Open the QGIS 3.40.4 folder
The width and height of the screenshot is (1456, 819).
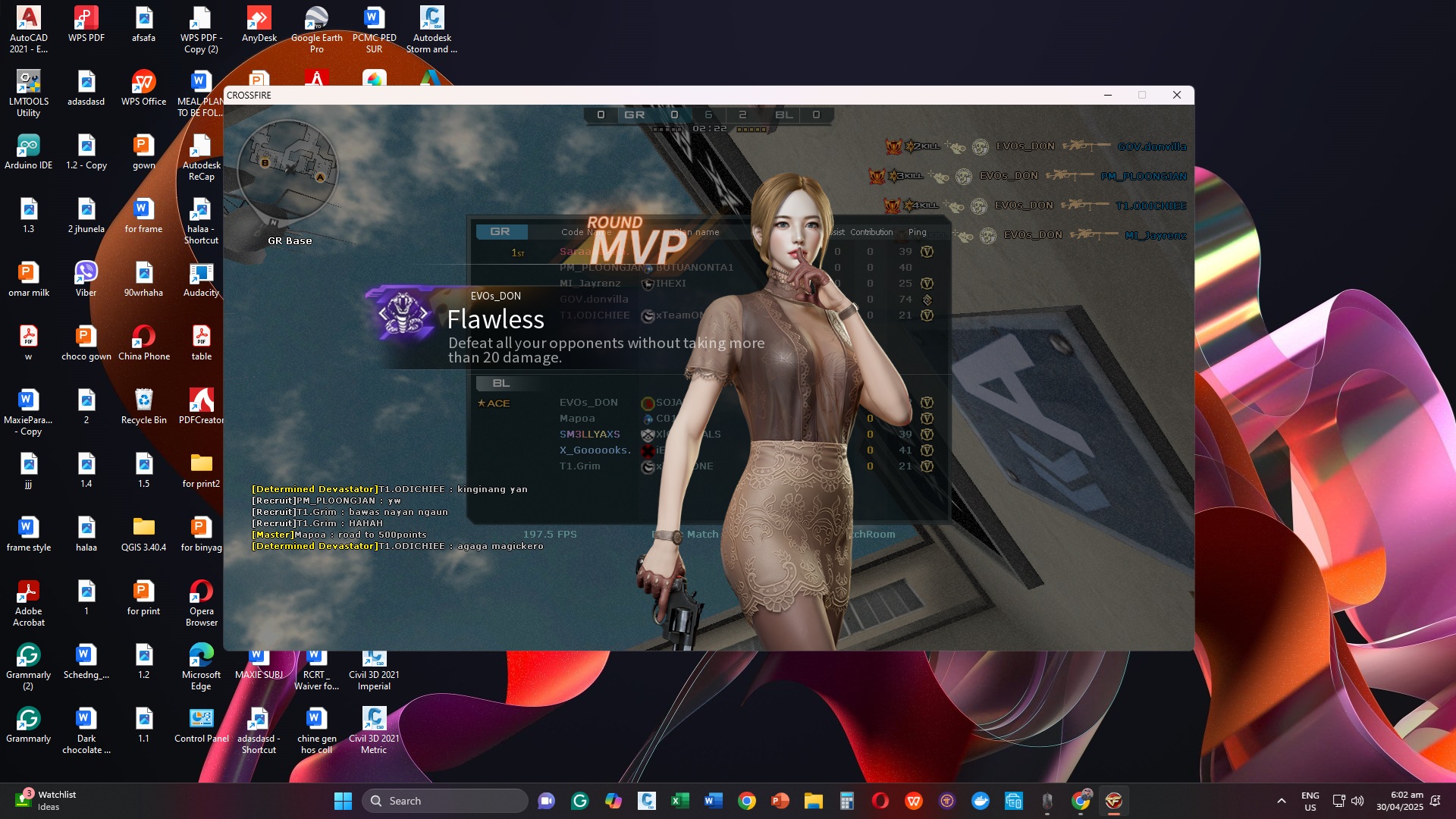click(x=144, y=533)
